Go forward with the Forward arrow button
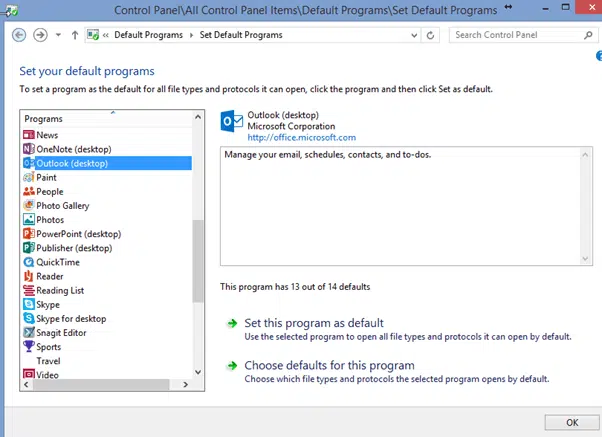The height and width of the screenshot is (437, 602). [40, 35]
